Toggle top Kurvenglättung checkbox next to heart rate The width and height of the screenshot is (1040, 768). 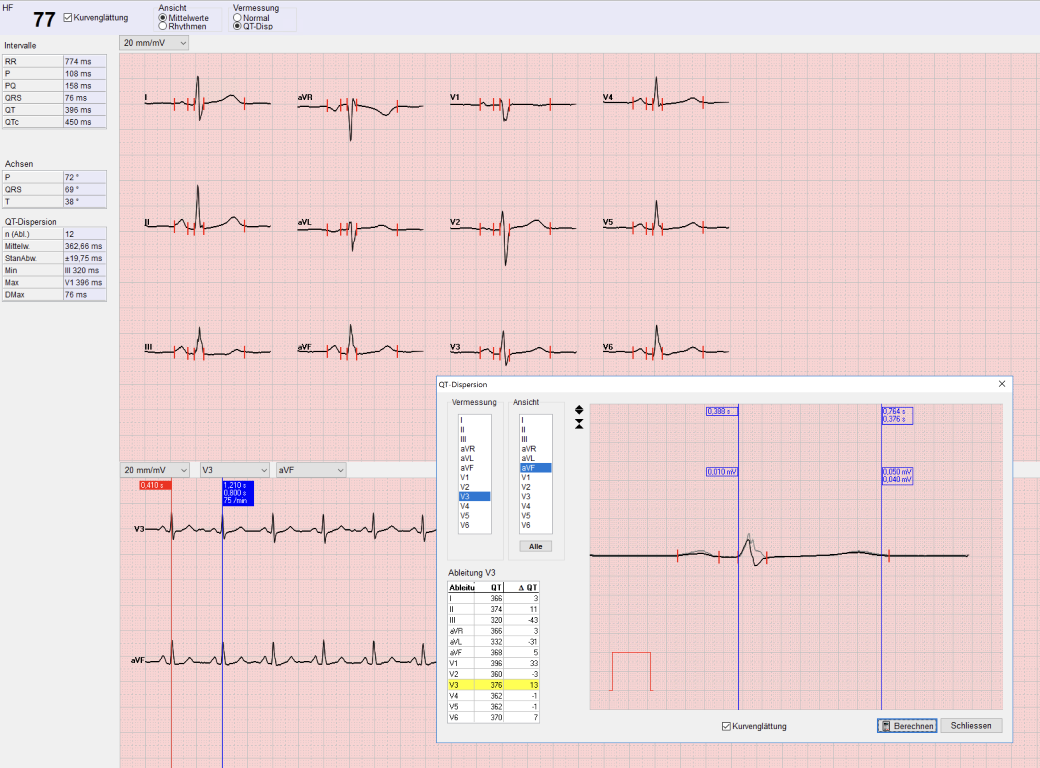pos(68,18)
